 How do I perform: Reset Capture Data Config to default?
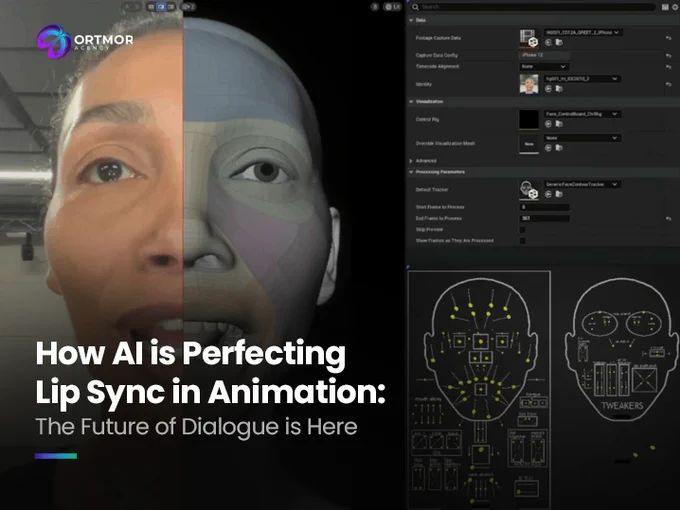pos(668,56)
